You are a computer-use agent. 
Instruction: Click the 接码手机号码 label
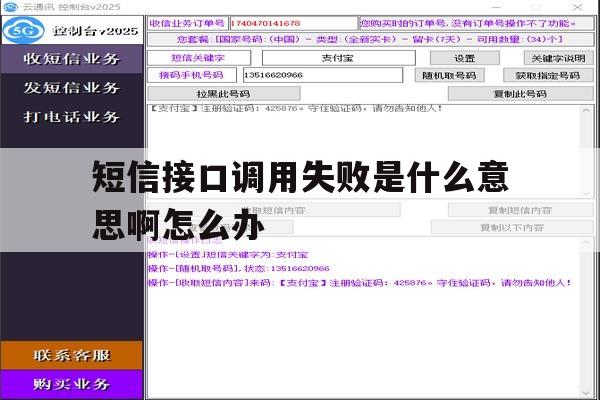(191, 75)
